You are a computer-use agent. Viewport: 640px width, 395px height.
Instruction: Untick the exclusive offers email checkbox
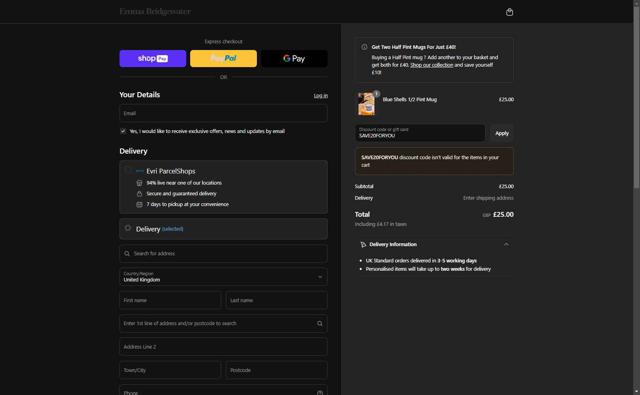pos(123,131)
